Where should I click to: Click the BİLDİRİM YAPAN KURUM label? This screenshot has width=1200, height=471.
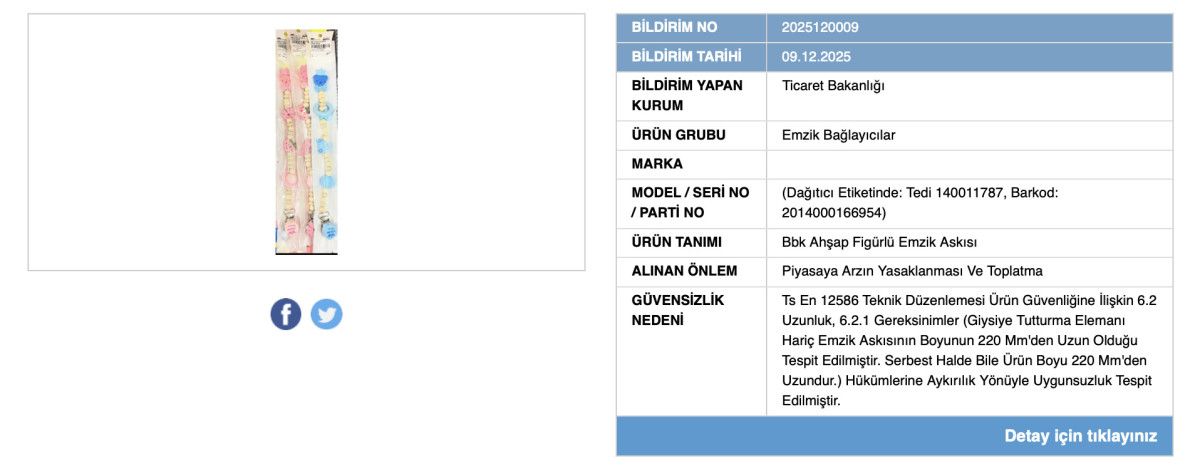click(687, 95)
